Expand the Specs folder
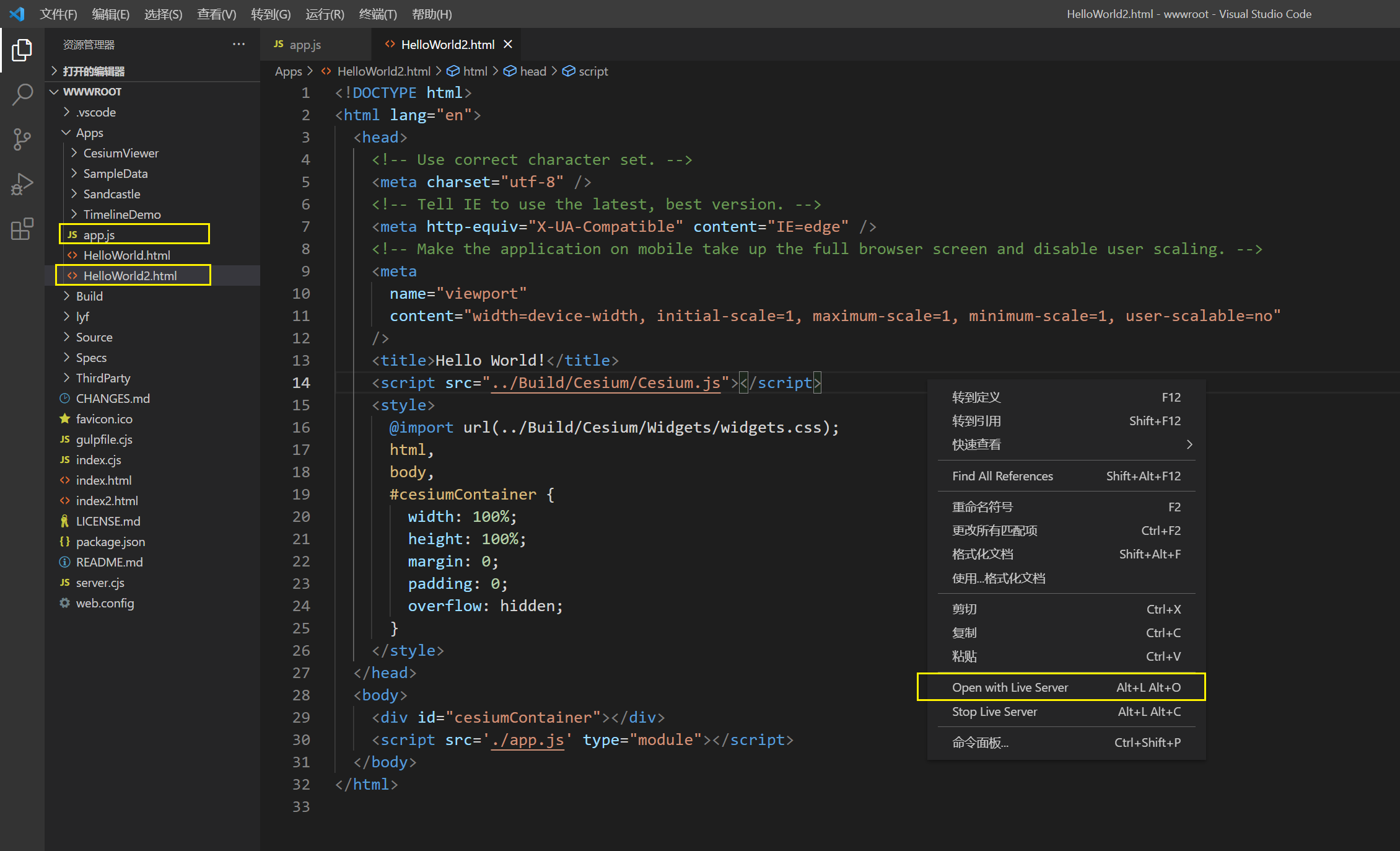This screenshot has height=851, width=1400. click(66, 358)
